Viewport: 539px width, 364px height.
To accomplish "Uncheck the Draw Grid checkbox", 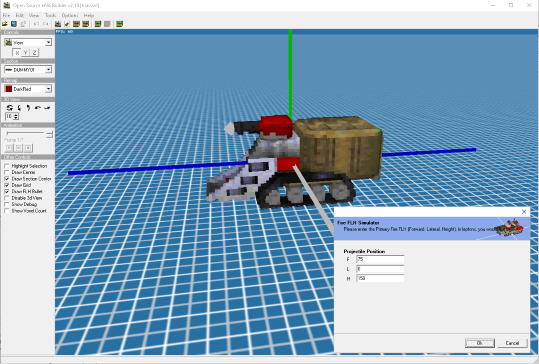I will pos(7,185).
